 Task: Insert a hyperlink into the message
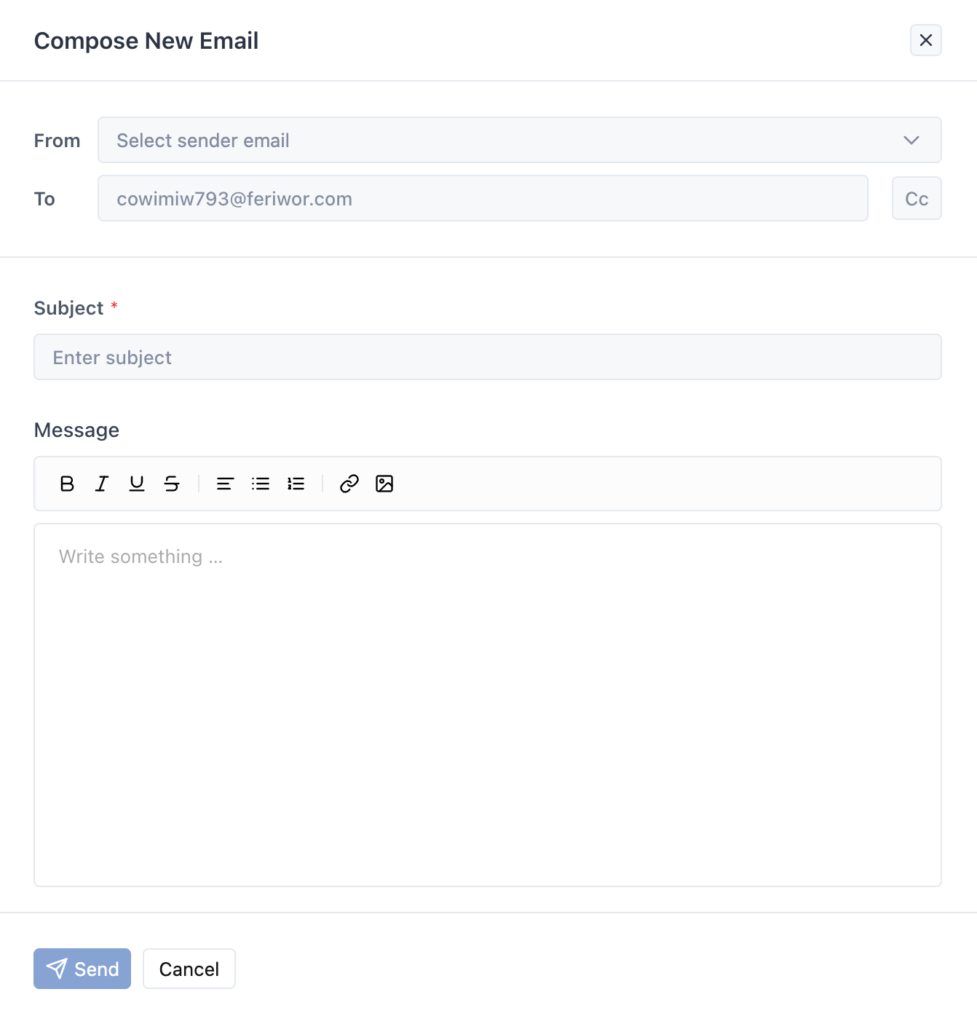[348, 484]
